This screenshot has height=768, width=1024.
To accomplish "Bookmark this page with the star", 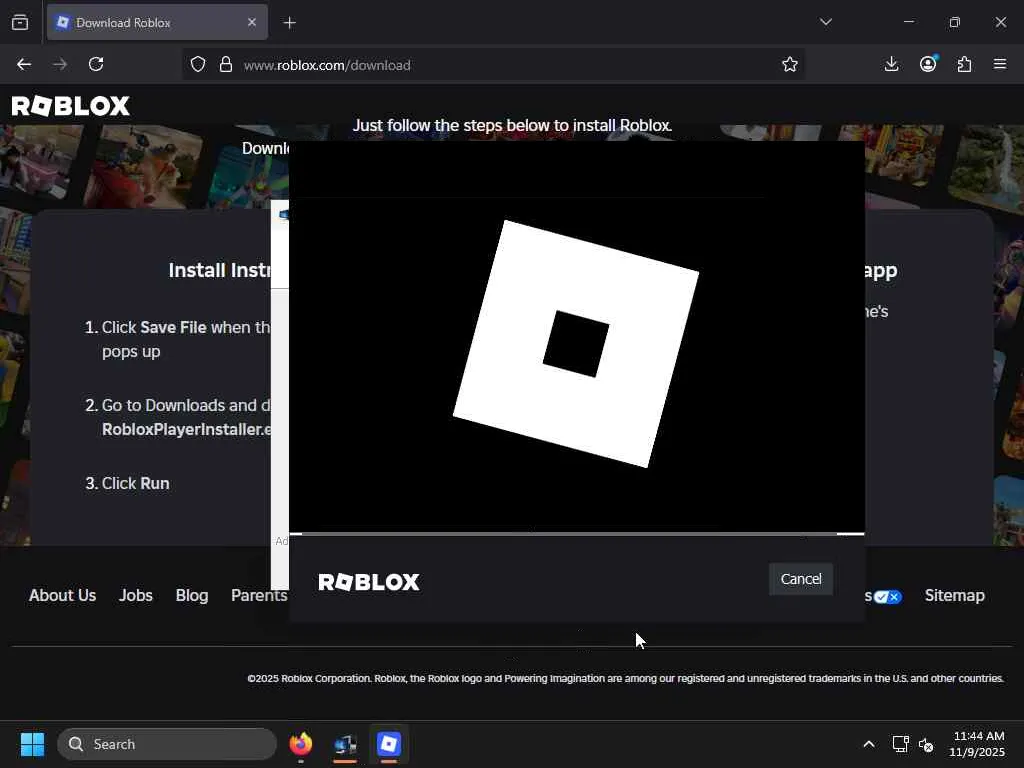I will pos(790,64).
